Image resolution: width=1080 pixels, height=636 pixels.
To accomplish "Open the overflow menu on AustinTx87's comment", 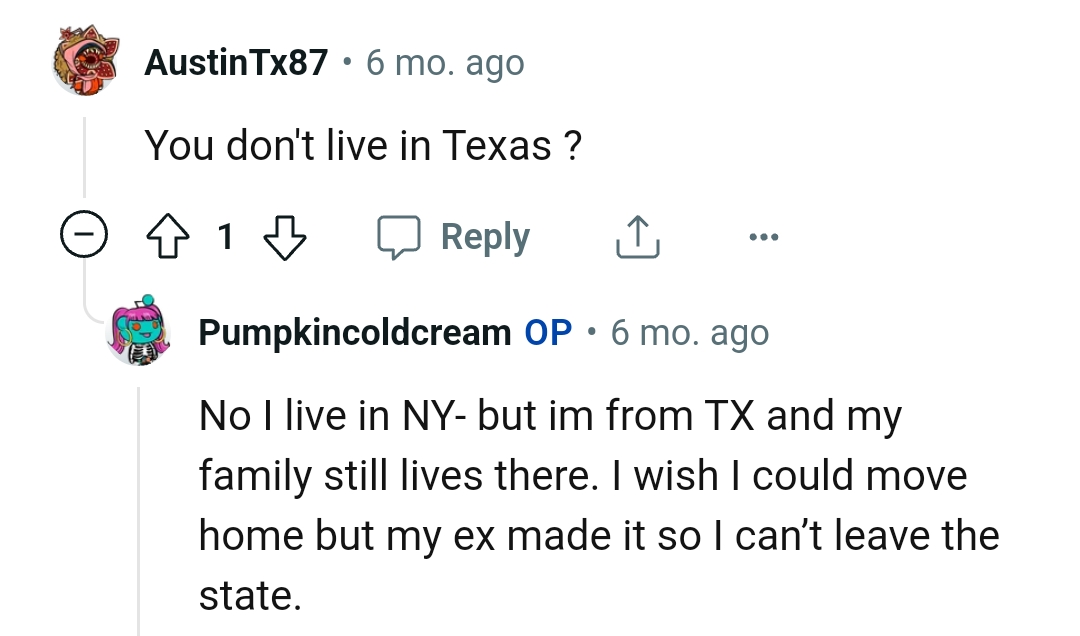I will coord(765,236).
